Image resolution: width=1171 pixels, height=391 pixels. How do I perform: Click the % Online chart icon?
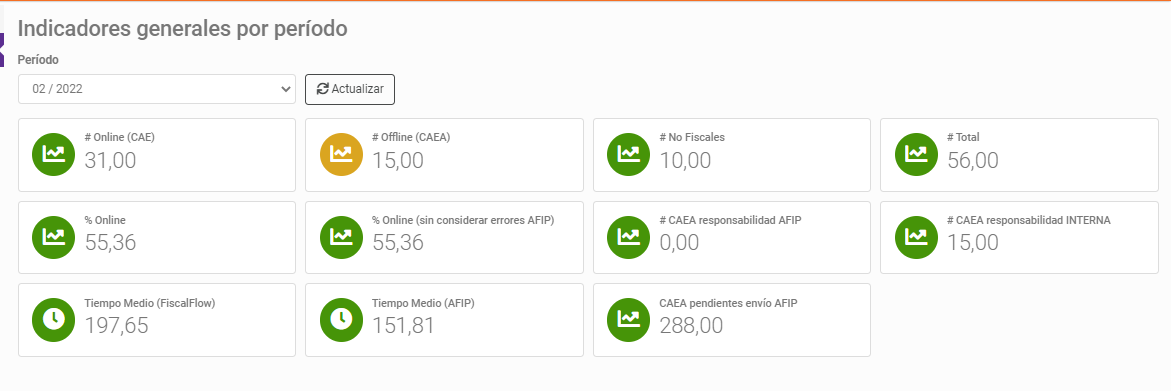(x=54, y=237)
